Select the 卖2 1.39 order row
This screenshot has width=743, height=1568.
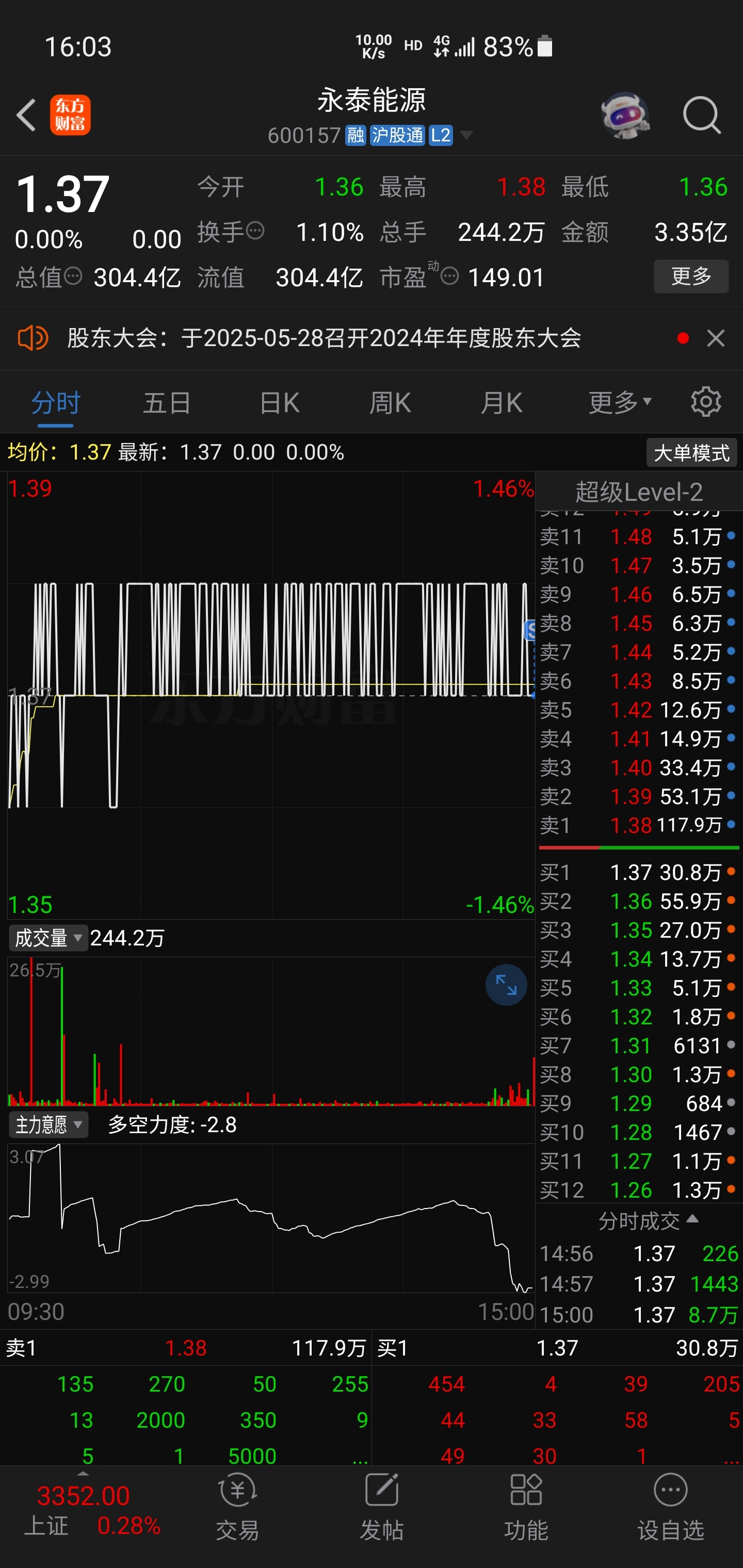[x=639, y=796]
